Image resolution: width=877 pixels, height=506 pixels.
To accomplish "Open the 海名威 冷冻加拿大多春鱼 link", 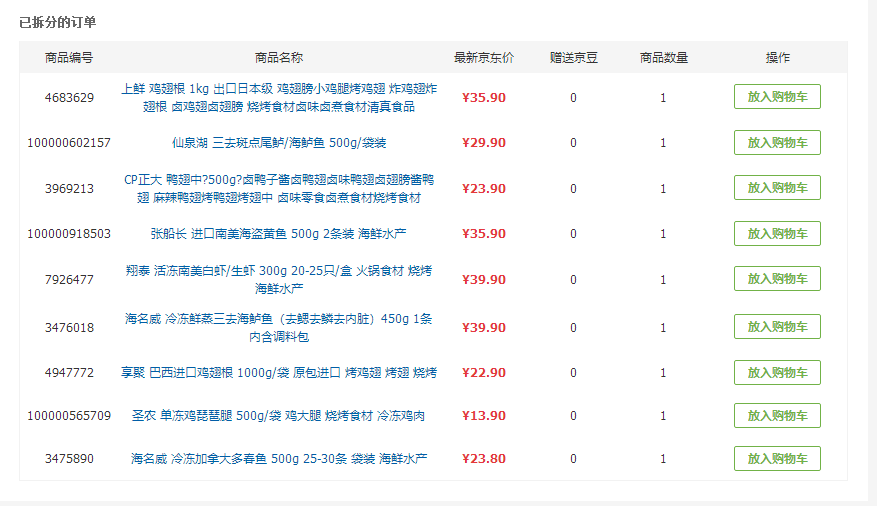I will (279, 458).
